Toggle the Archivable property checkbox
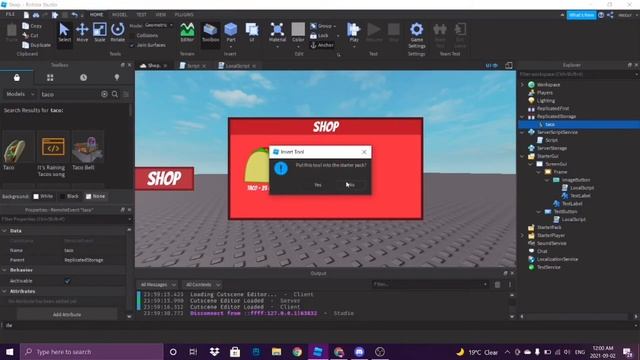 (67, 281)
